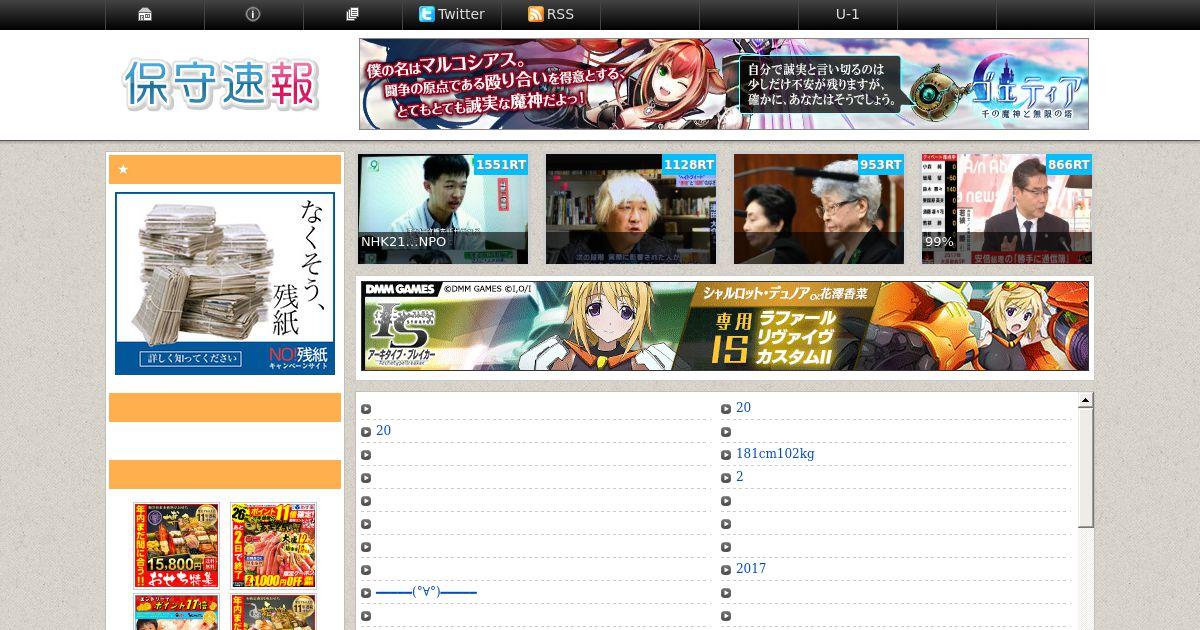
Task: Click the なくそう、残紙 sidebar ad
Action: (x=225, y=284)
